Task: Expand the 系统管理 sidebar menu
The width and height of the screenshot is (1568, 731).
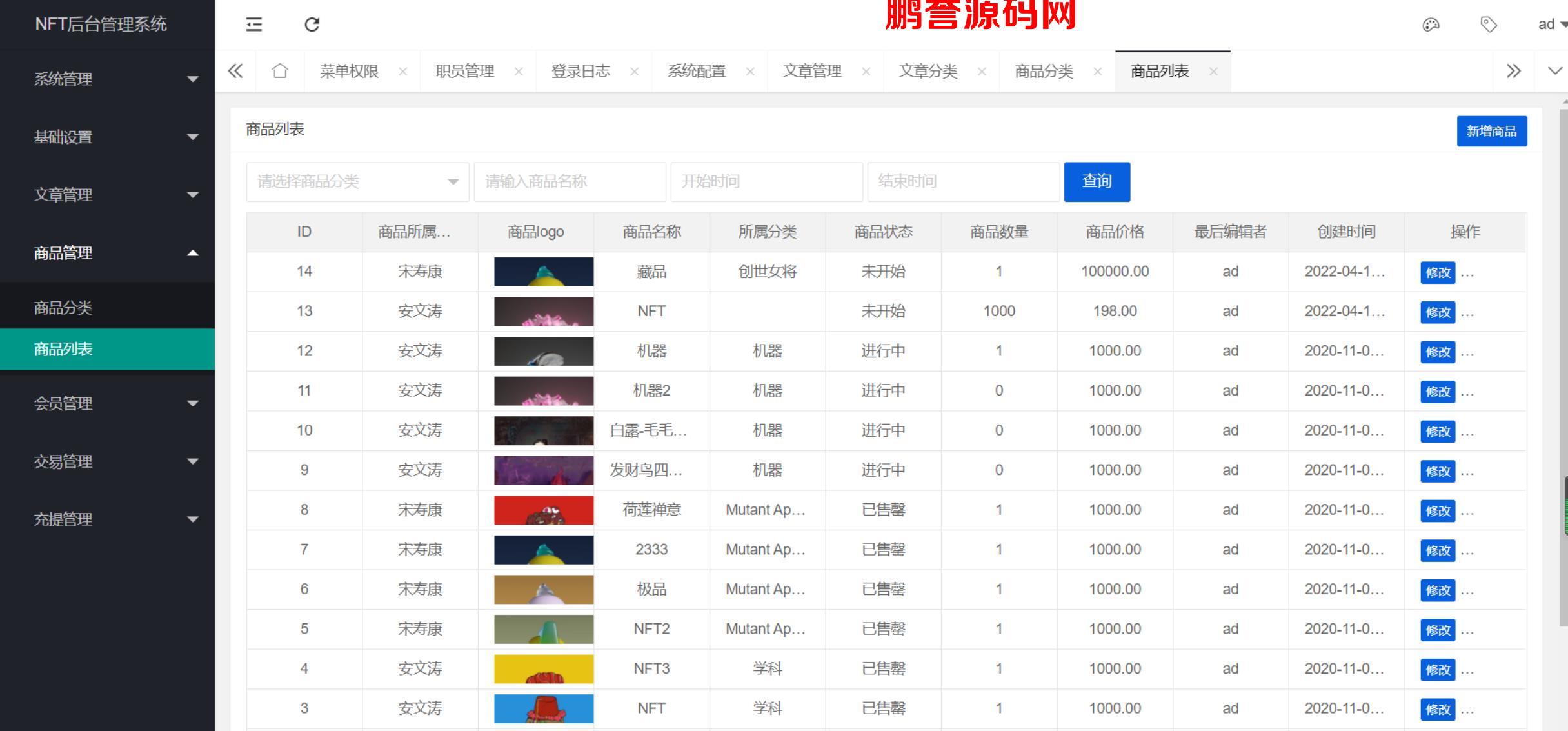Action: pos(107,79)
